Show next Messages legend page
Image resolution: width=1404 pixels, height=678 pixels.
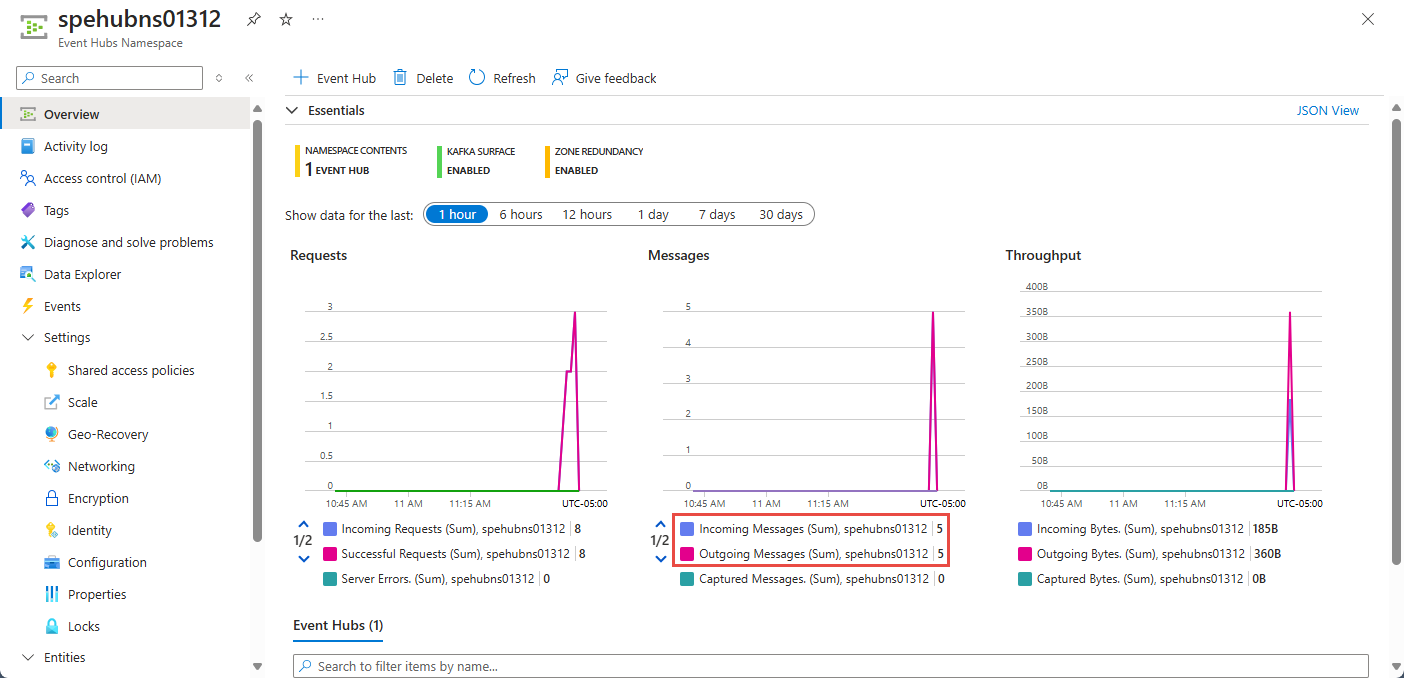660,558
